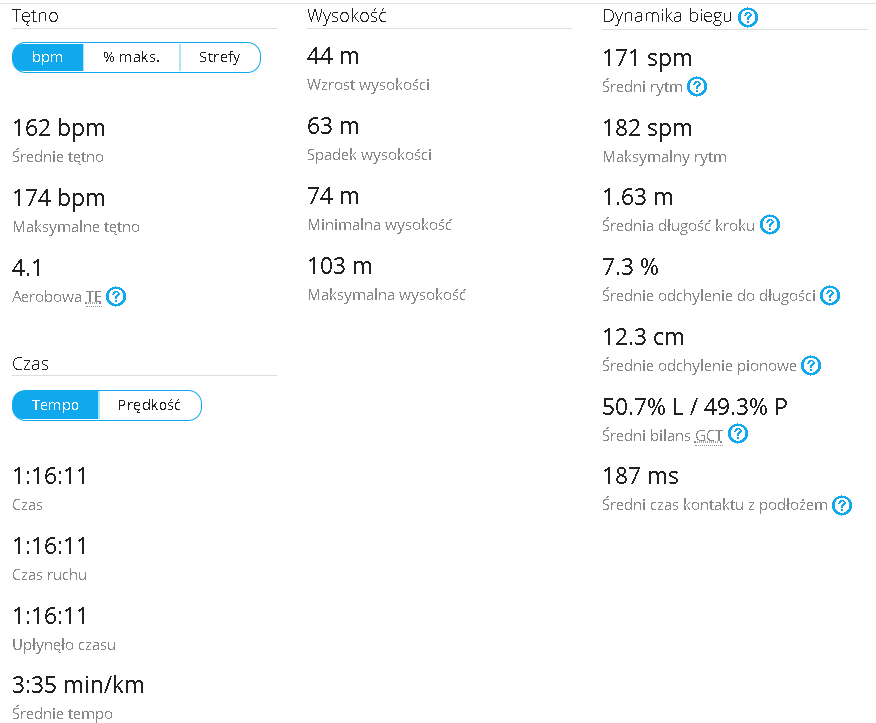
Task: Open help for Średni czas kontaktu z podłożem
Action: click(x=841, y=505)
